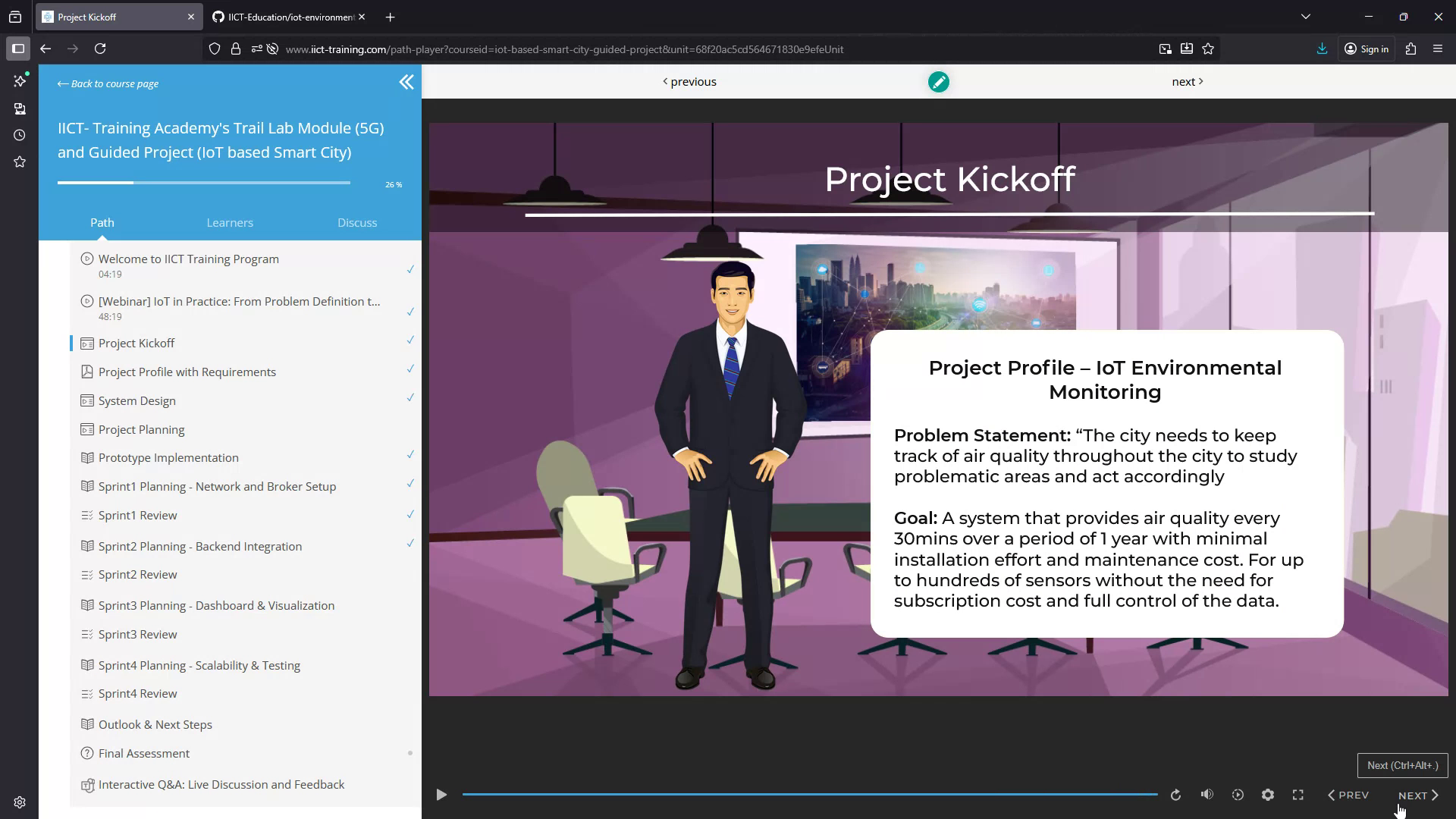Click the replay icon in the video player

point(1176,794)
